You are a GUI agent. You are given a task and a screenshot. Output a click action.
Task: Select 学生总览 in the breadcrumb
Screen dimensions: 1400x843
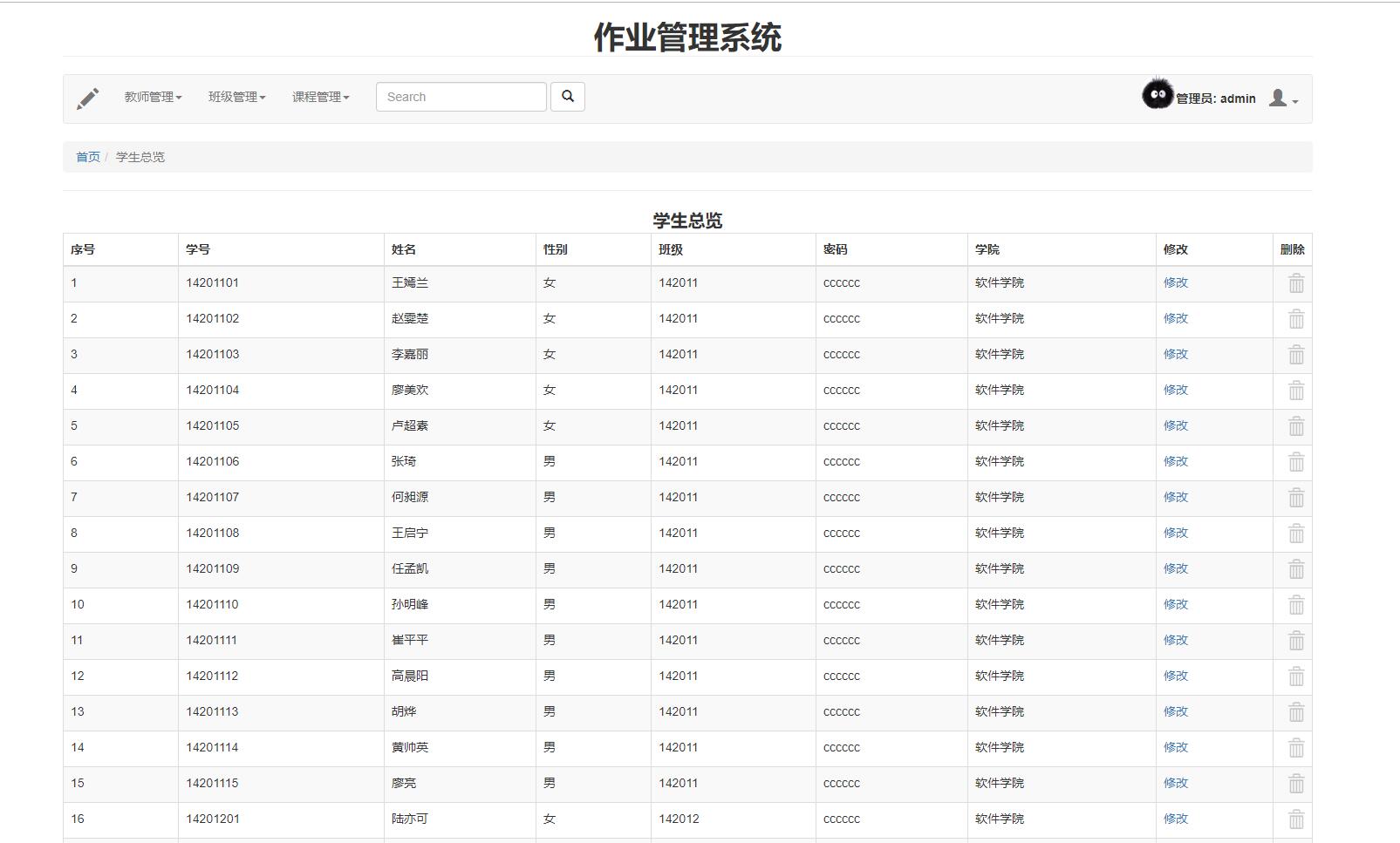[x=138, y=157]
